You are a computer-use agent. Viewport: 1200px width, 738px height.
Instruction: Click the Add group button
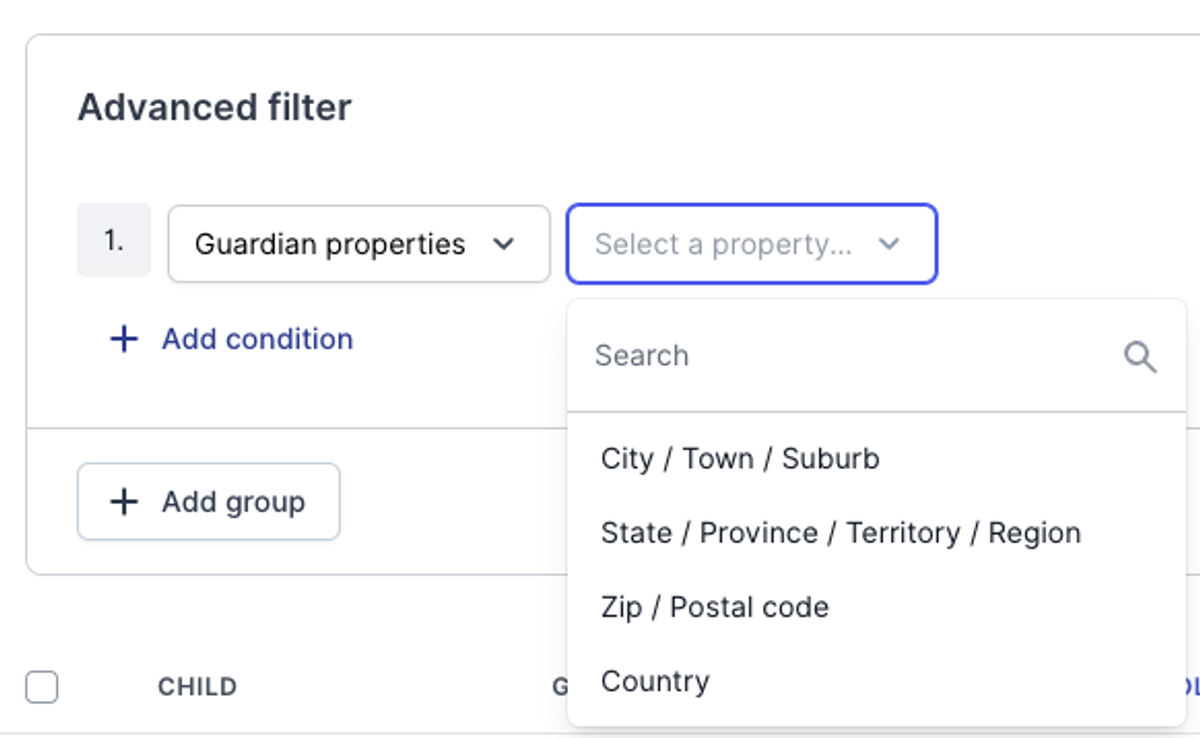208,502
